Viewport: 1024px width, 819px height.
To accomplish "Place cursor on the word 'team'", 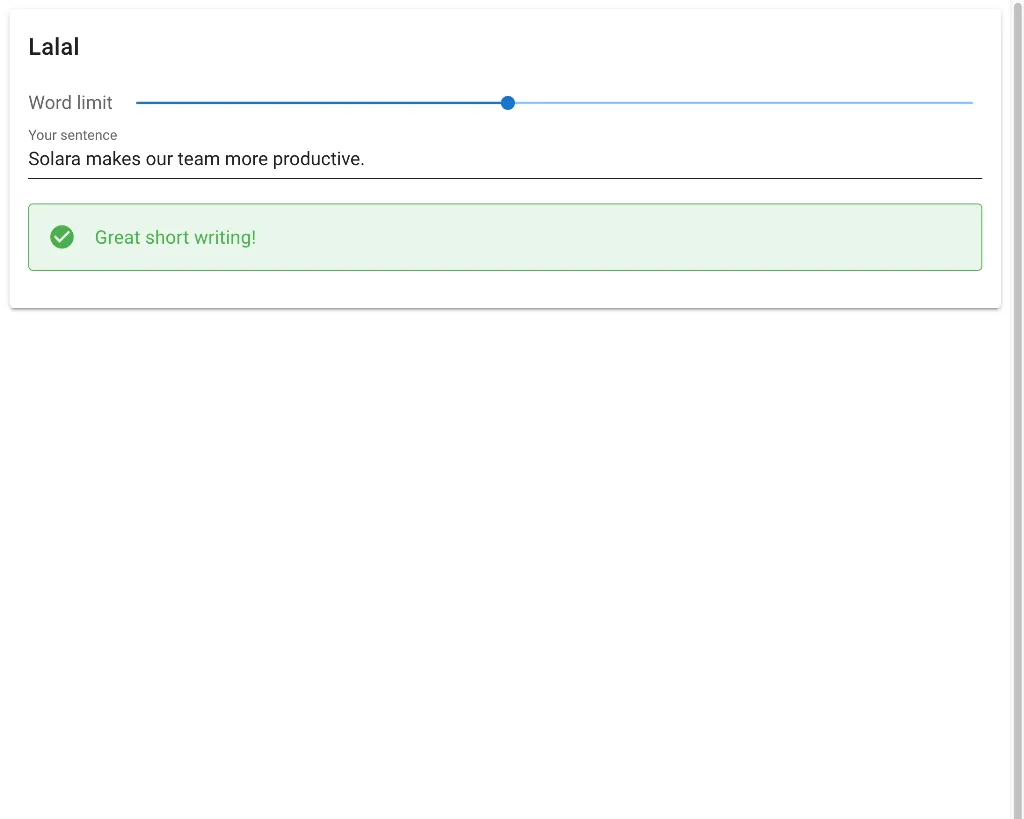I will click(x=198, y=159).
